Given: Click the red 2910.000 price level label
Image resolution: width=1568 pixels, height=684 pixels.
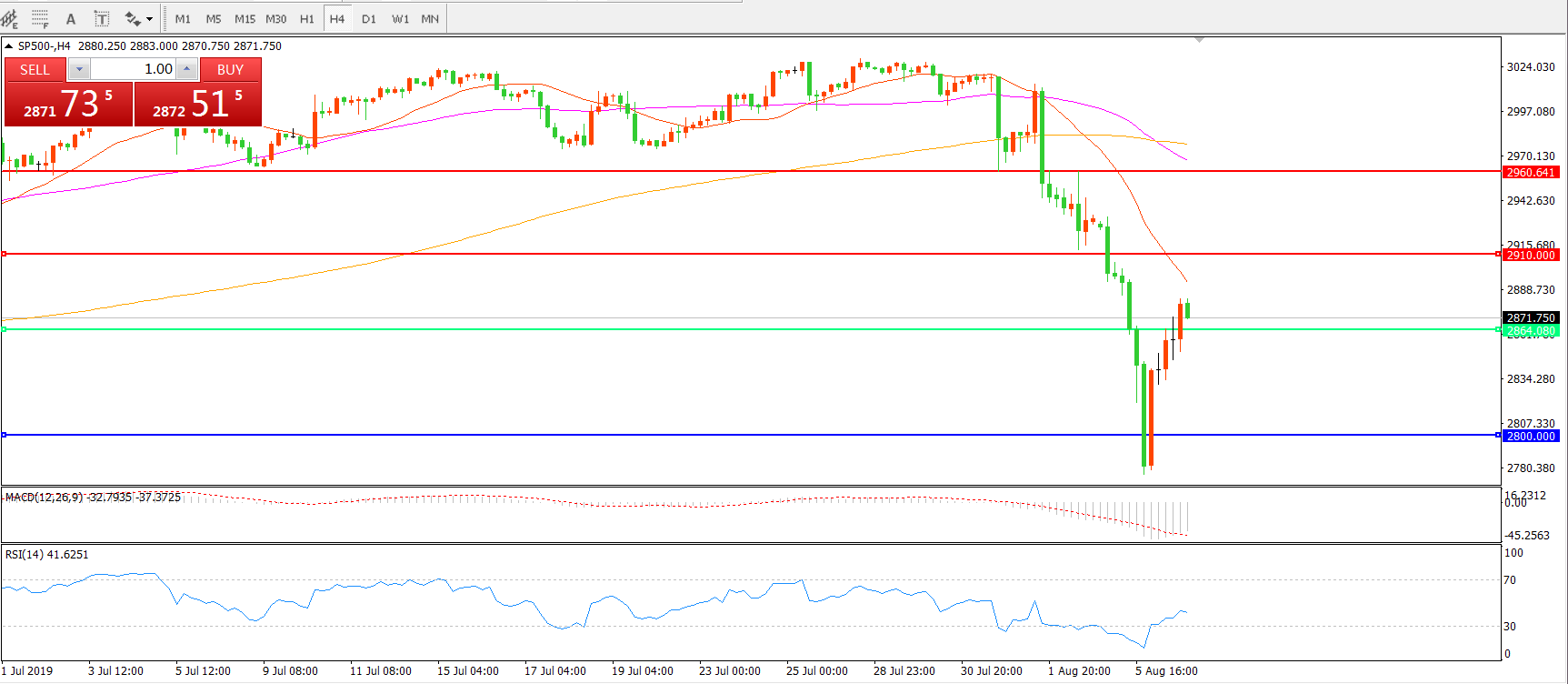Looking at the screenshot, I should pos(1531,255).
